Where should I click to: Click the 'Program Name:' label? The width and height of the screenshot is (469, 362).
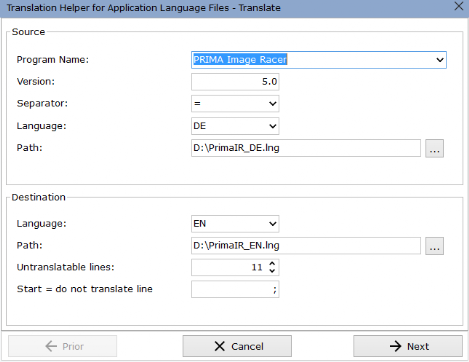53,60
